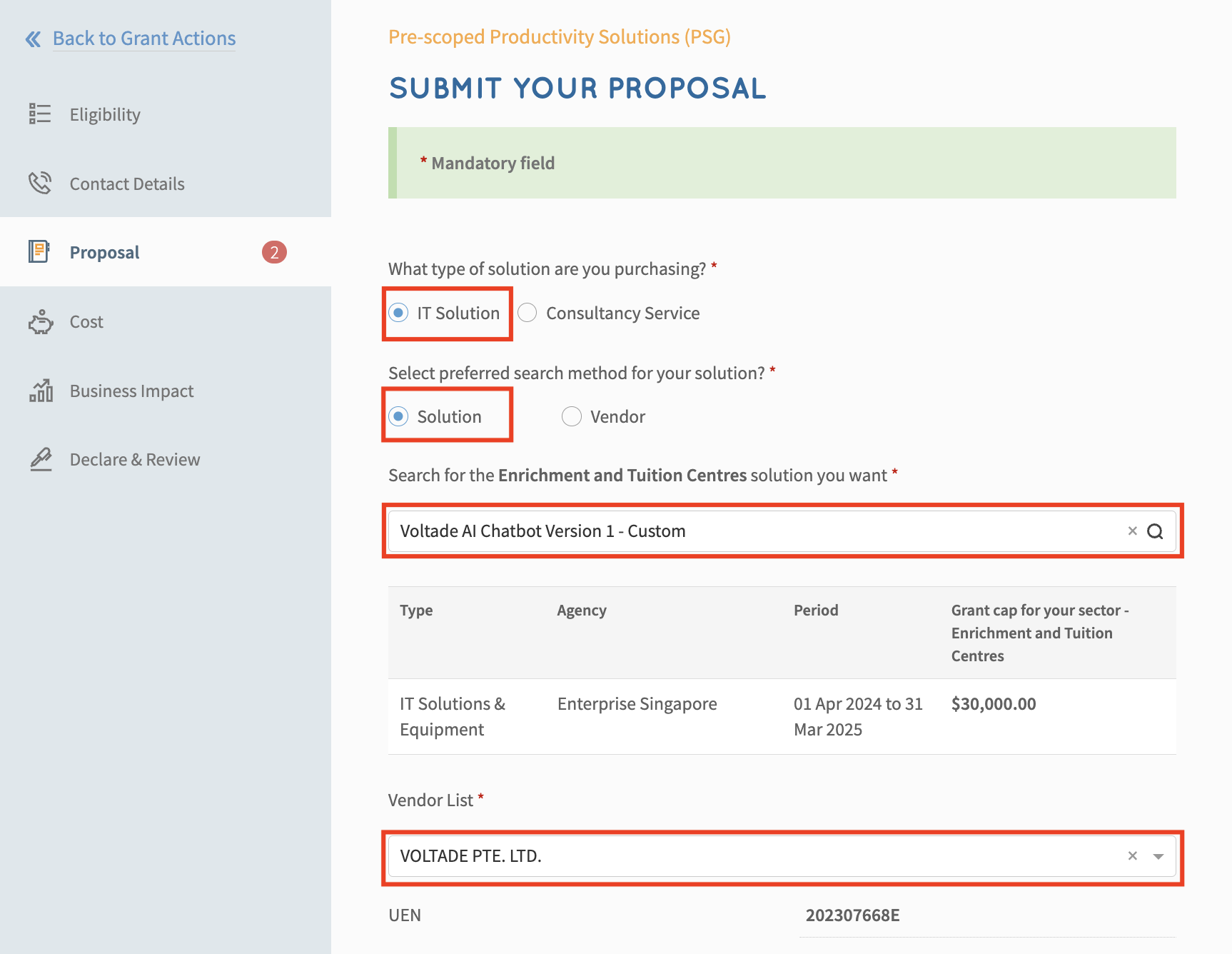Clear the VOLTADE PTE. LTD. vendor selection

click(x=1132, y=856)
